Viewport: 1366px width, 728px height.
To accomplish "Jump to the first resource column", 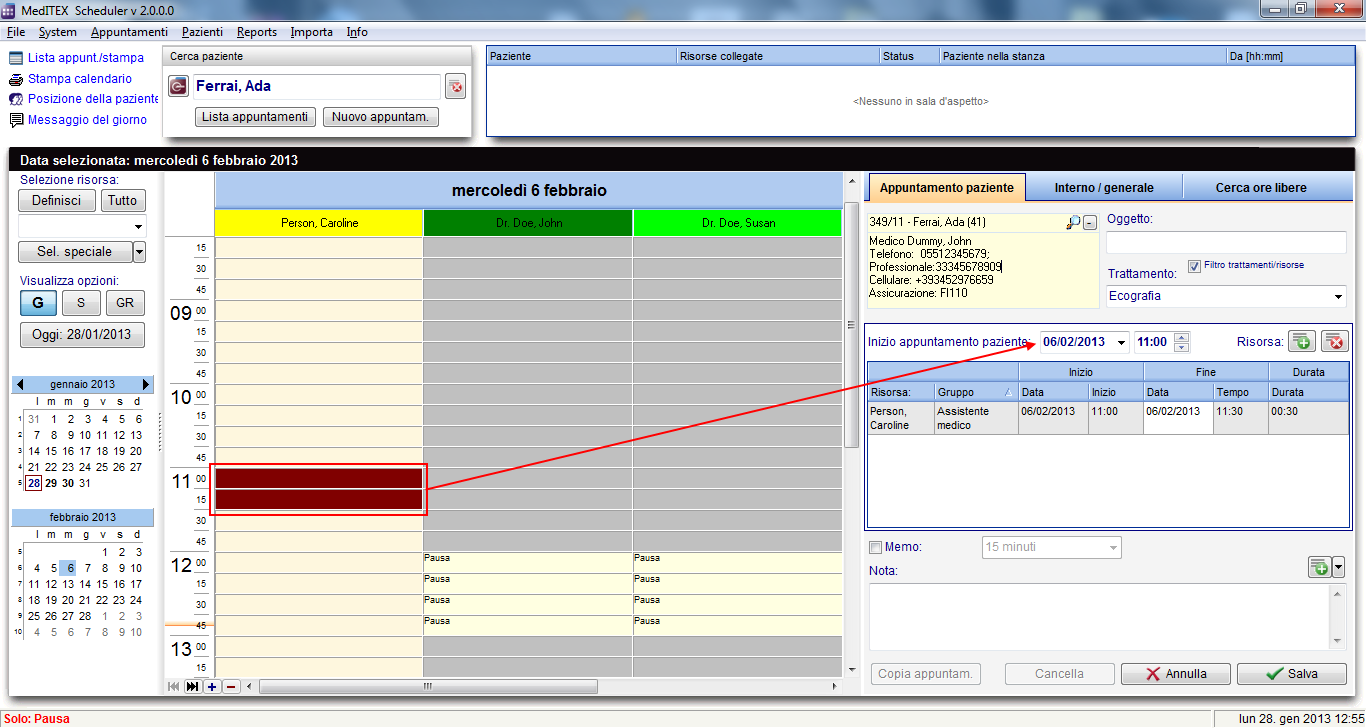I will tap(174, 686).
